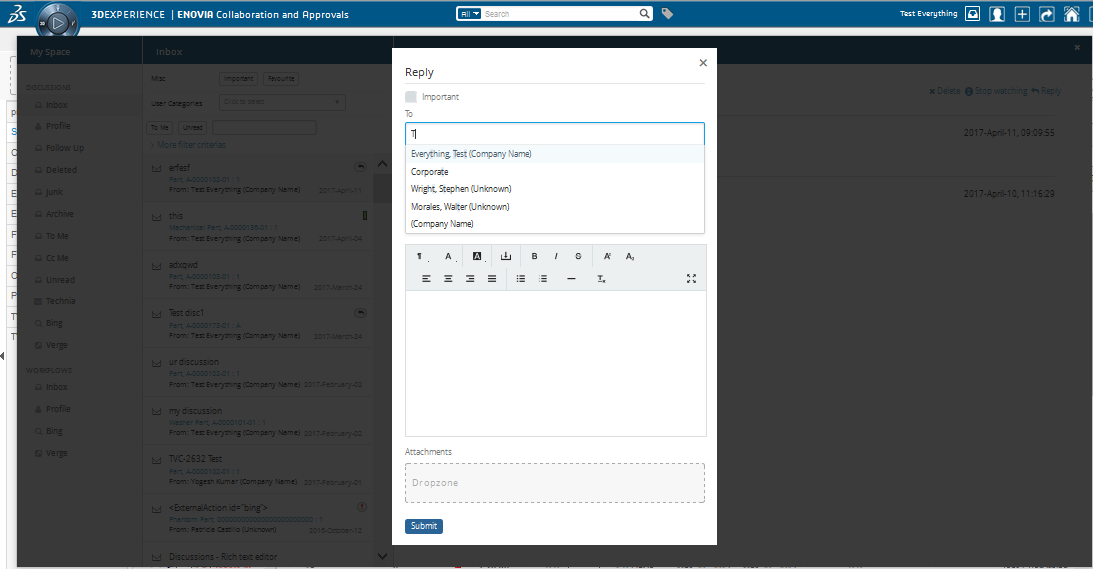This screenshot has height=585, width=1093.
Task: Click the To recipient input field
Action: point(555,134)
